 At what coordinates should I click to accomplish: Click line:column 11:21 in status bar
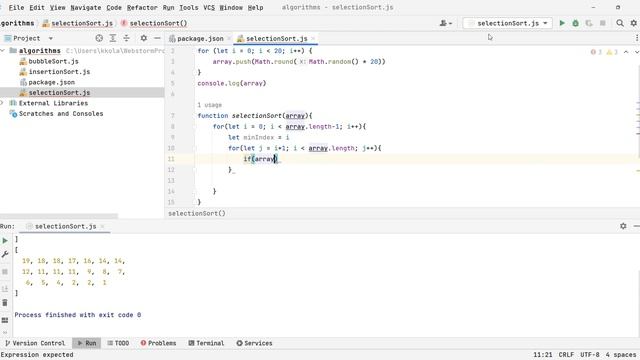pyautogui.click(x=542, y=355)
